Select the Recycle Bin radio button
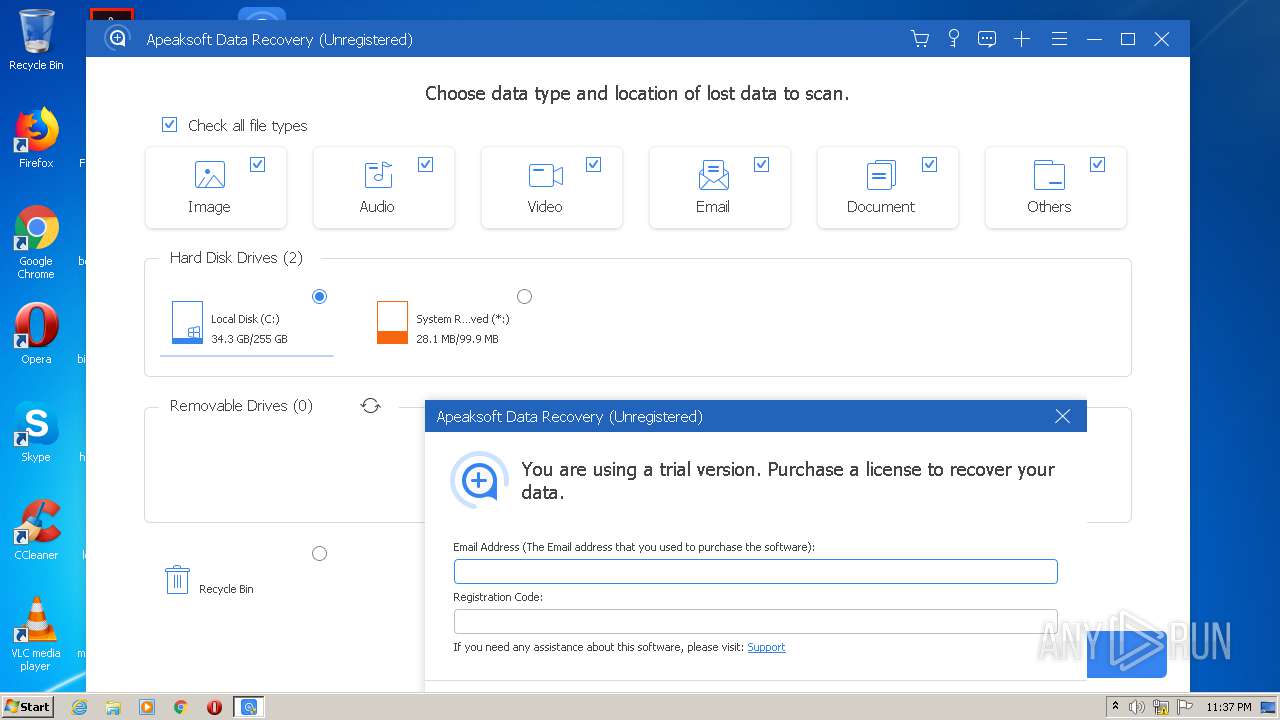Image resolution: width=1280 pixels, height=720 pixels. tap(319, 553)
